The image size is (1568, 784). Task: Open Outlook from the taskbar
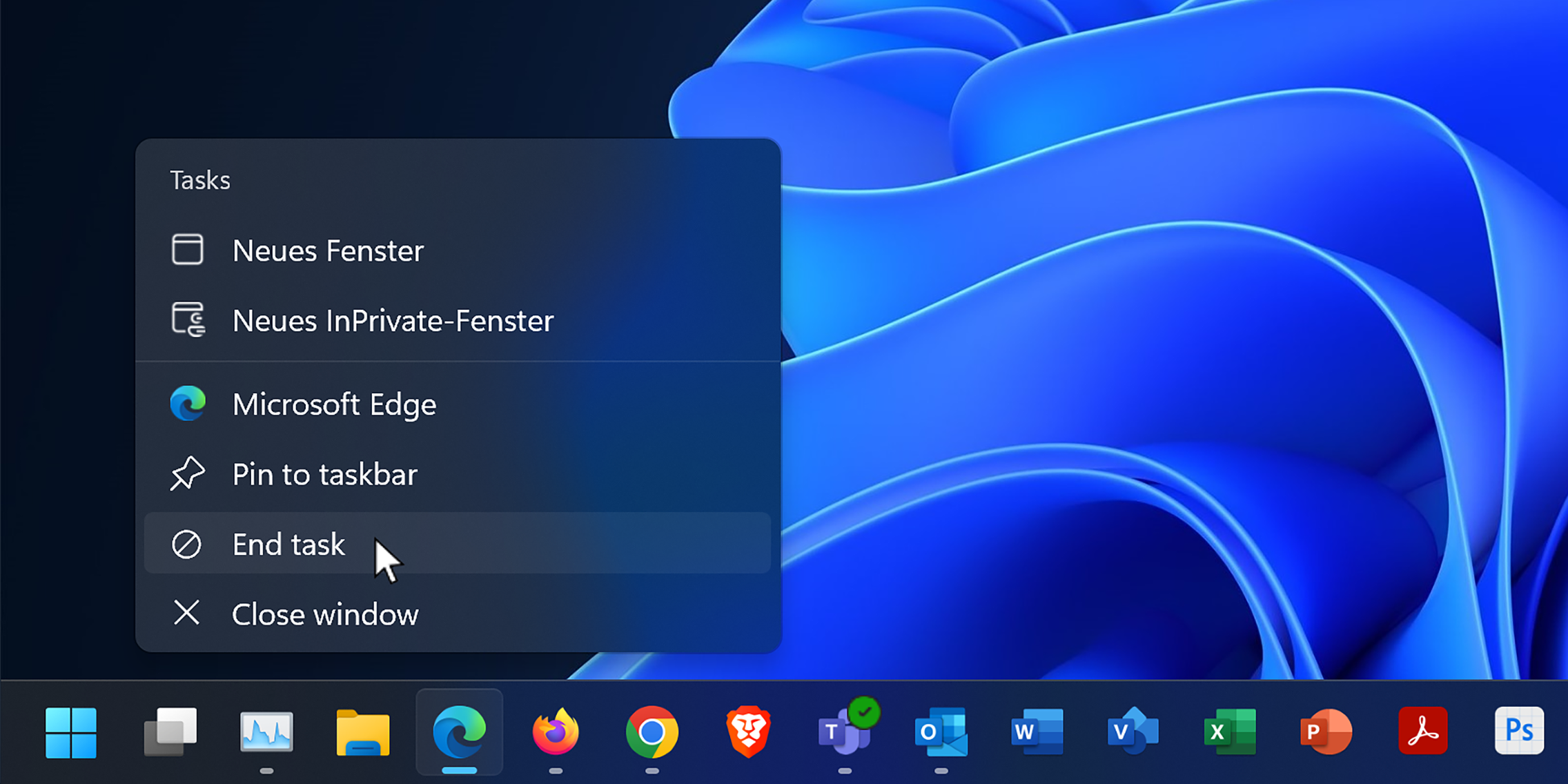click(941, 732)
